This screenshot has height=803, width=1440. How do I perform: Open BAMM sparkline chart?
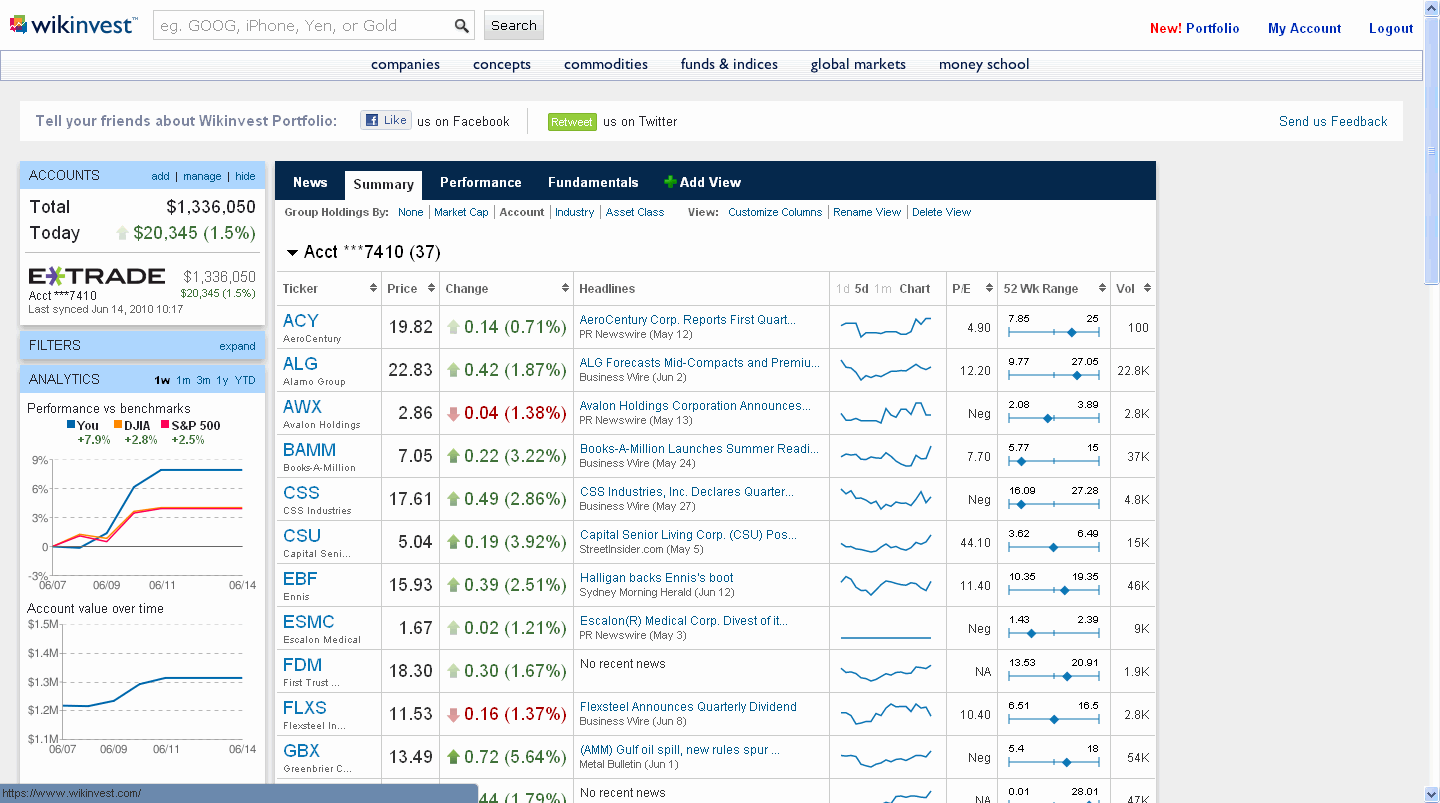887,456
